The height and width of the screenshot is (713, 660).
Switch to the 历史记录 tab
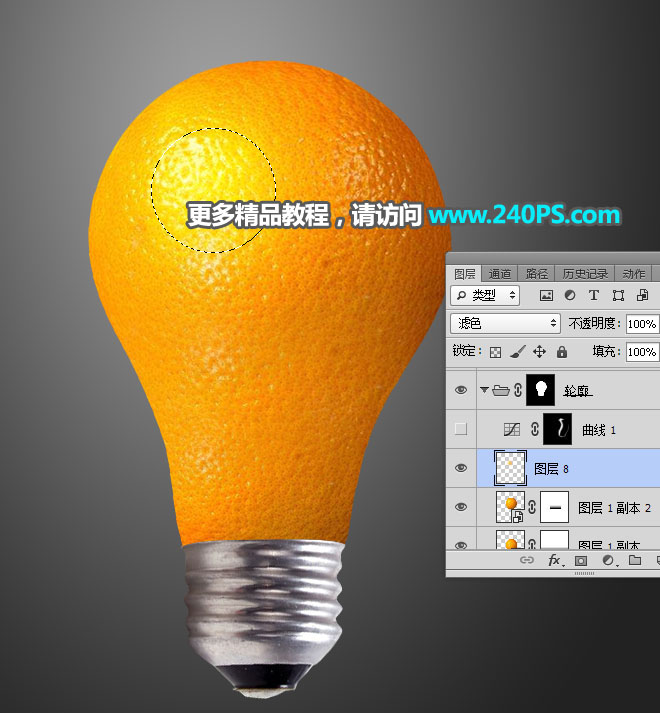[x=585, y=274]
